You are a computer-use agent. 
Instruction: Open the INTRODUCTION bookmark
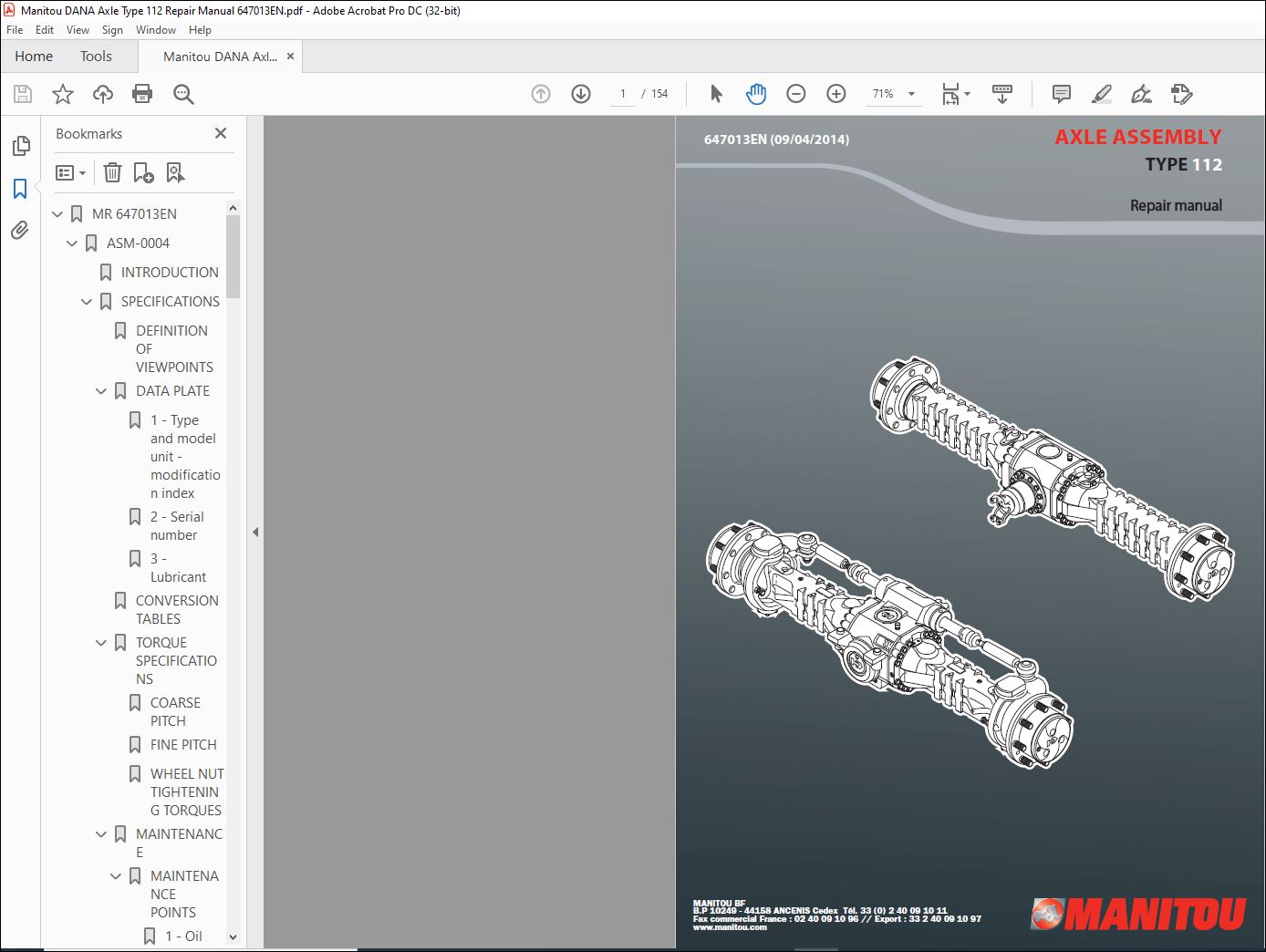tap(170, 273)
